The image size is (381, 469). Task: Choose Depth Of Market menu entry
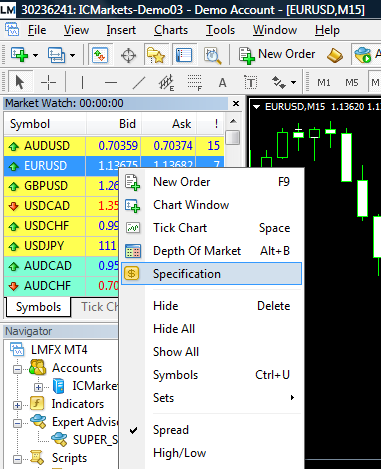(212, 251)
